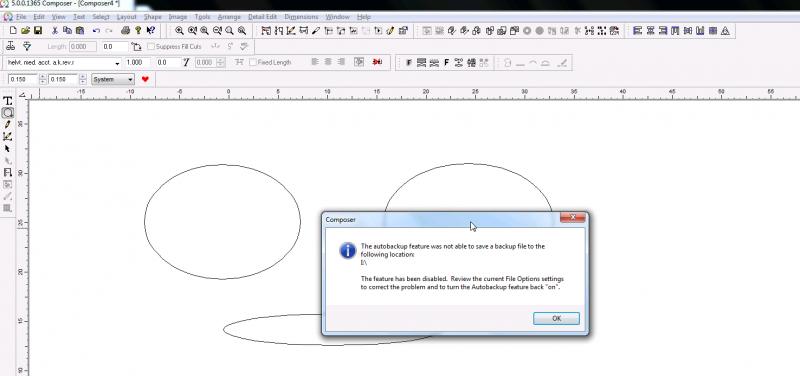Close the Composer autobackup dialog
Screen dimensions: 800x376
[572, 217]
